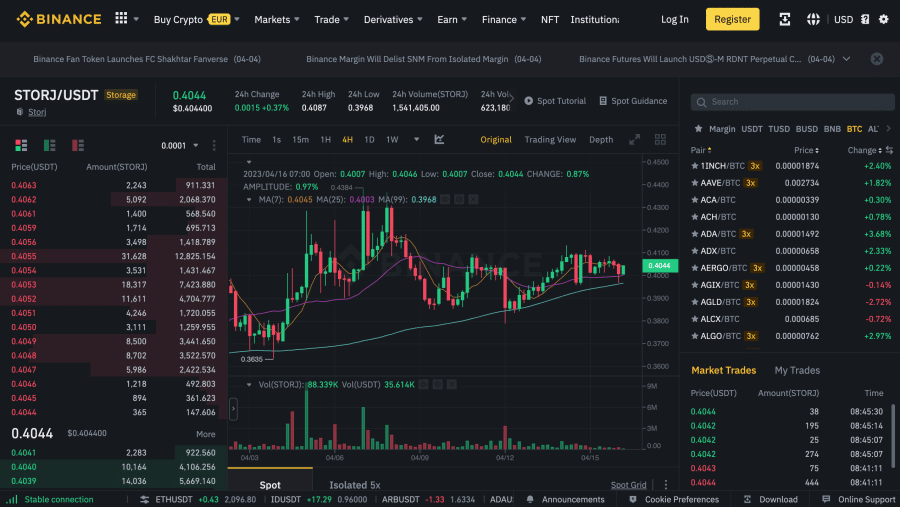Open MA indicator settings icon
Viewport: 900px width, 507px height.
(459, 199)
